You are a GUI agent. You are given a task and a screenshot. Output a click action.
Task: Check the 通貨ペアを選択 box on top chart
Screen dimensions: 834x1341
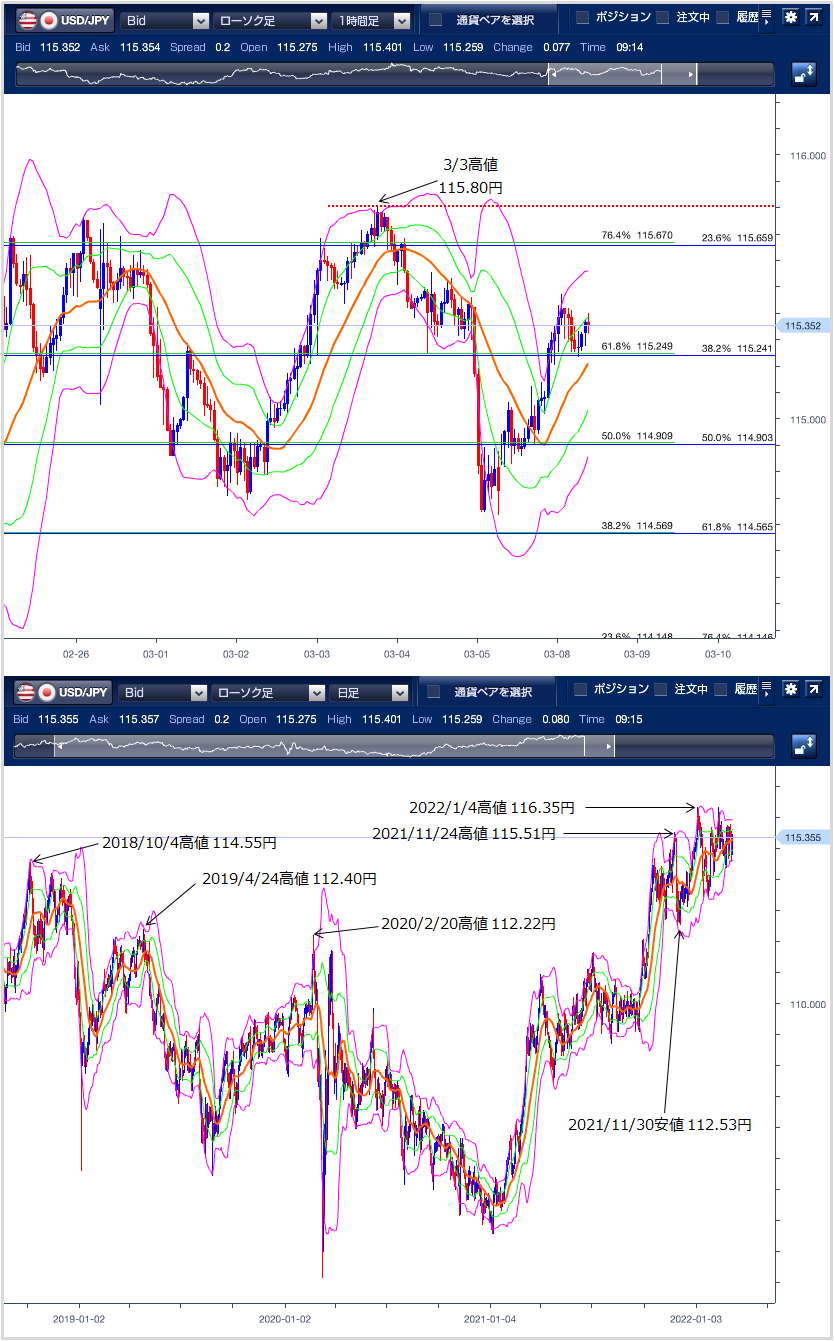[x=435, y=20]
